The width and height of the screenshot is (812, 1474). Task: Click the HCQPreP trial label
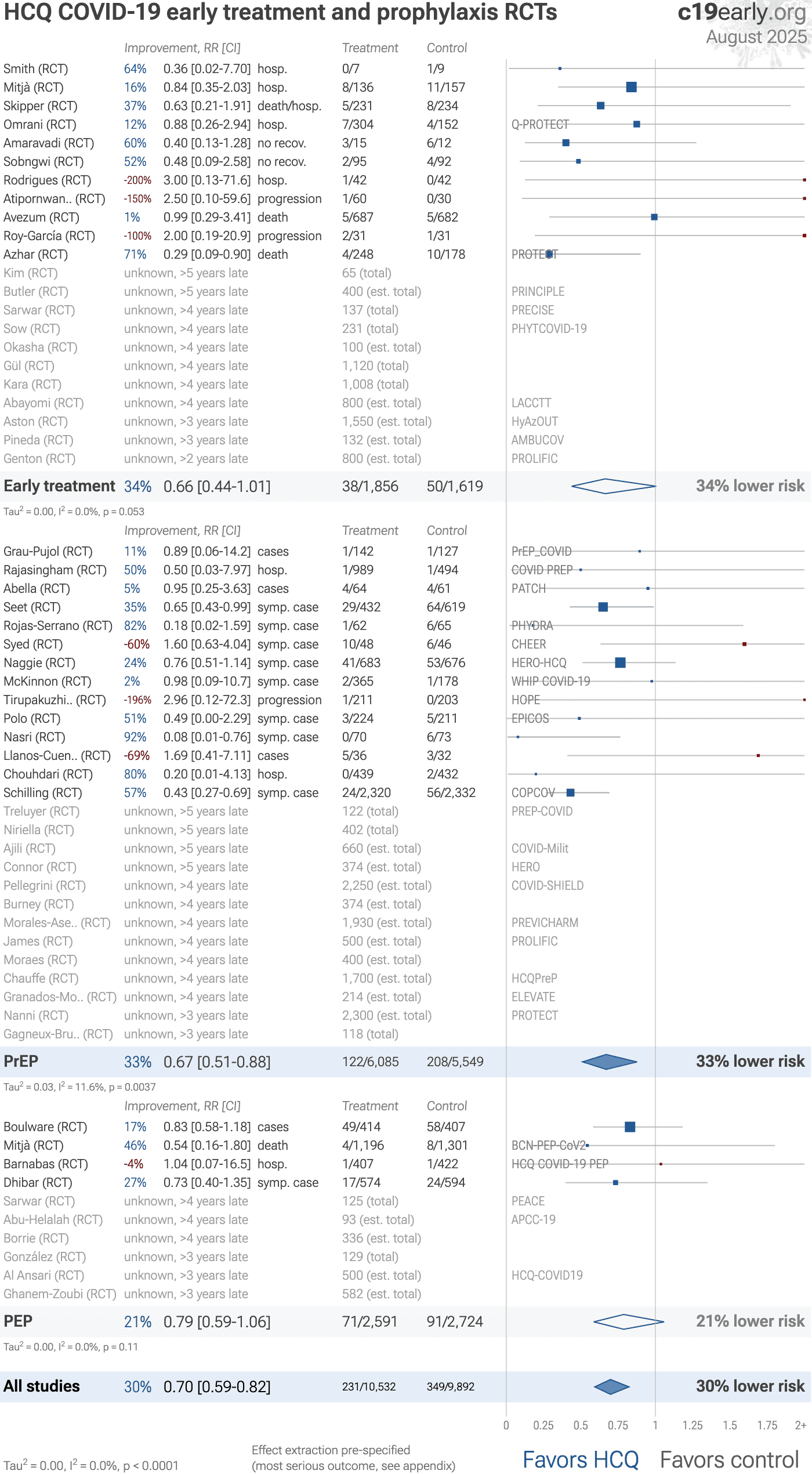(534, 979)
